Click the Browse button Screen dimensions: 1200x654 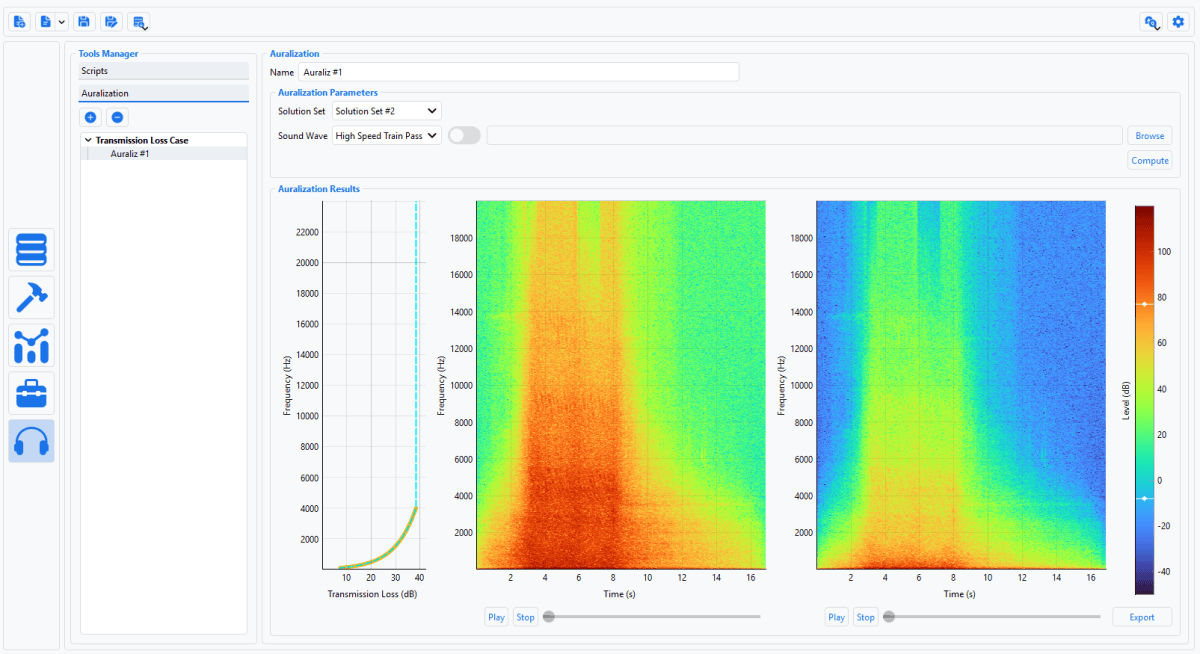point(1149,135)
